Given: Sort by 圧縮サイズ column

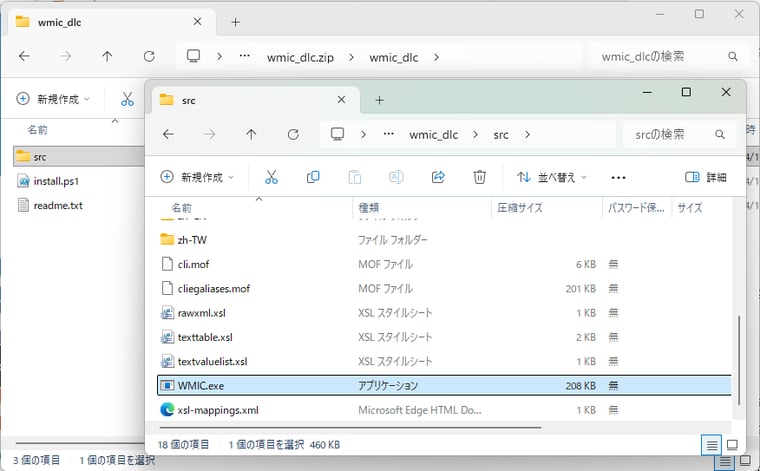Looking at the screenshot, I should (519, 208).
